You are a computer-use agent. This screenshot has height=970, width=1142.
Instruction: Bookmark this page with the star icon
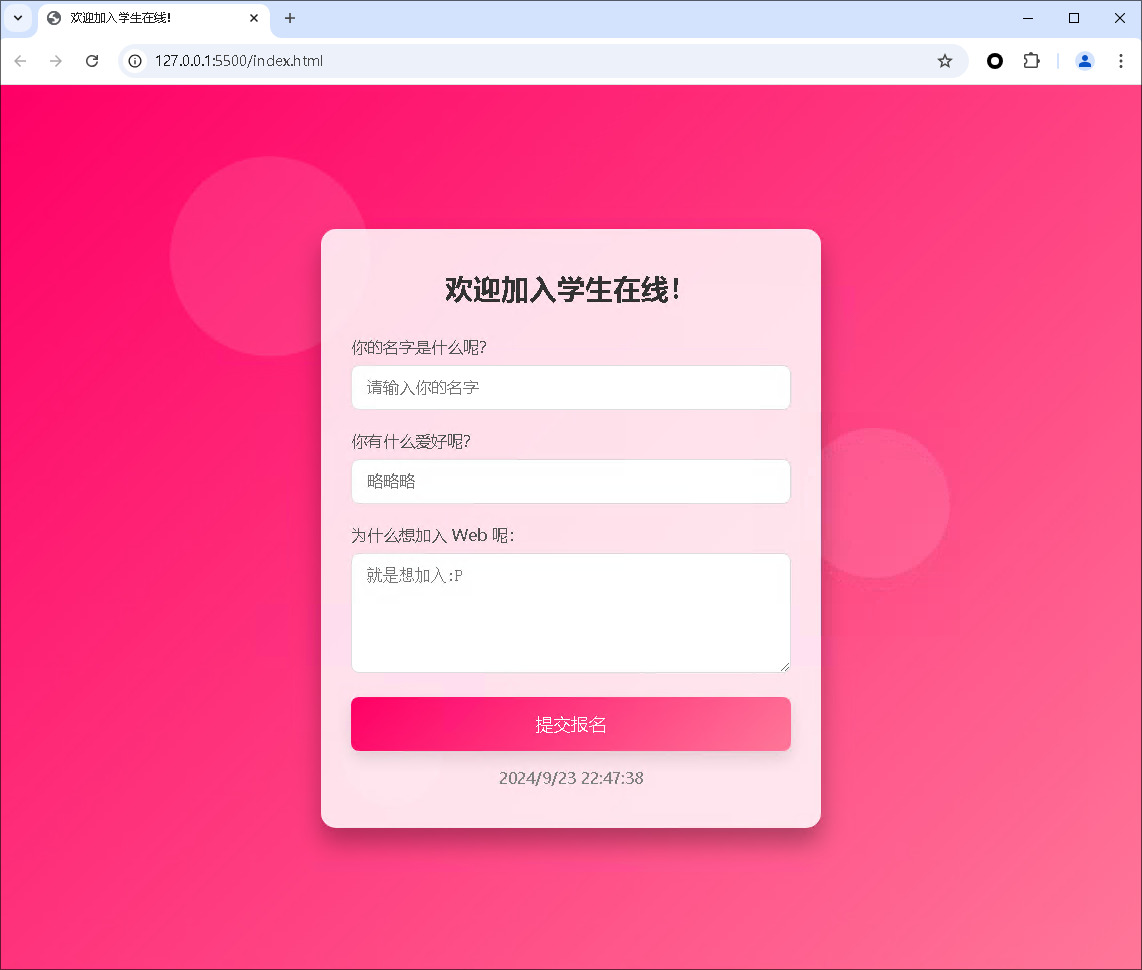tap(944, 61)
